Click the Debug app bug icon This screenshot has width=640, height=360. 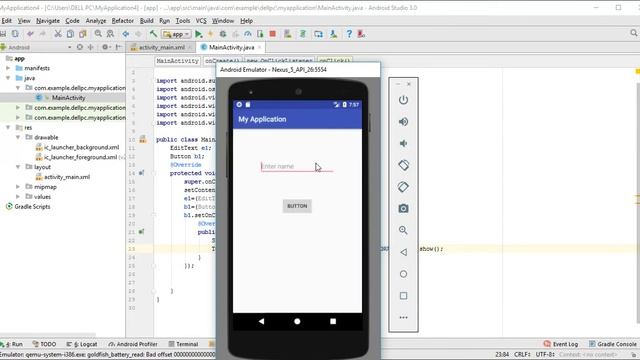[x=223, y=34]
